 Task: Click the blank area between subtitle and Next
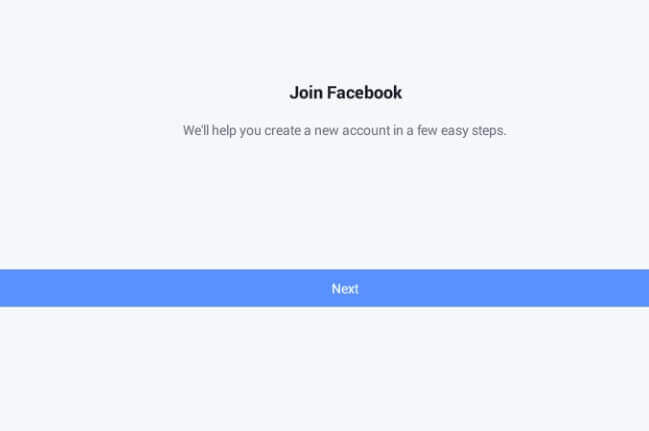324,205
